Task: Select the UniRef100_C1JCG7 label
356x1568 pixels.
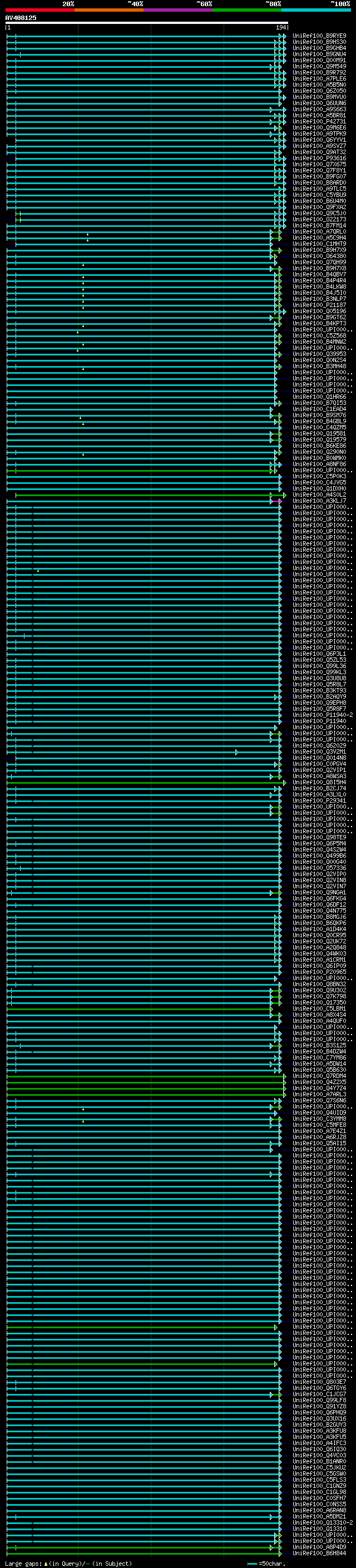Action: 319,1394
